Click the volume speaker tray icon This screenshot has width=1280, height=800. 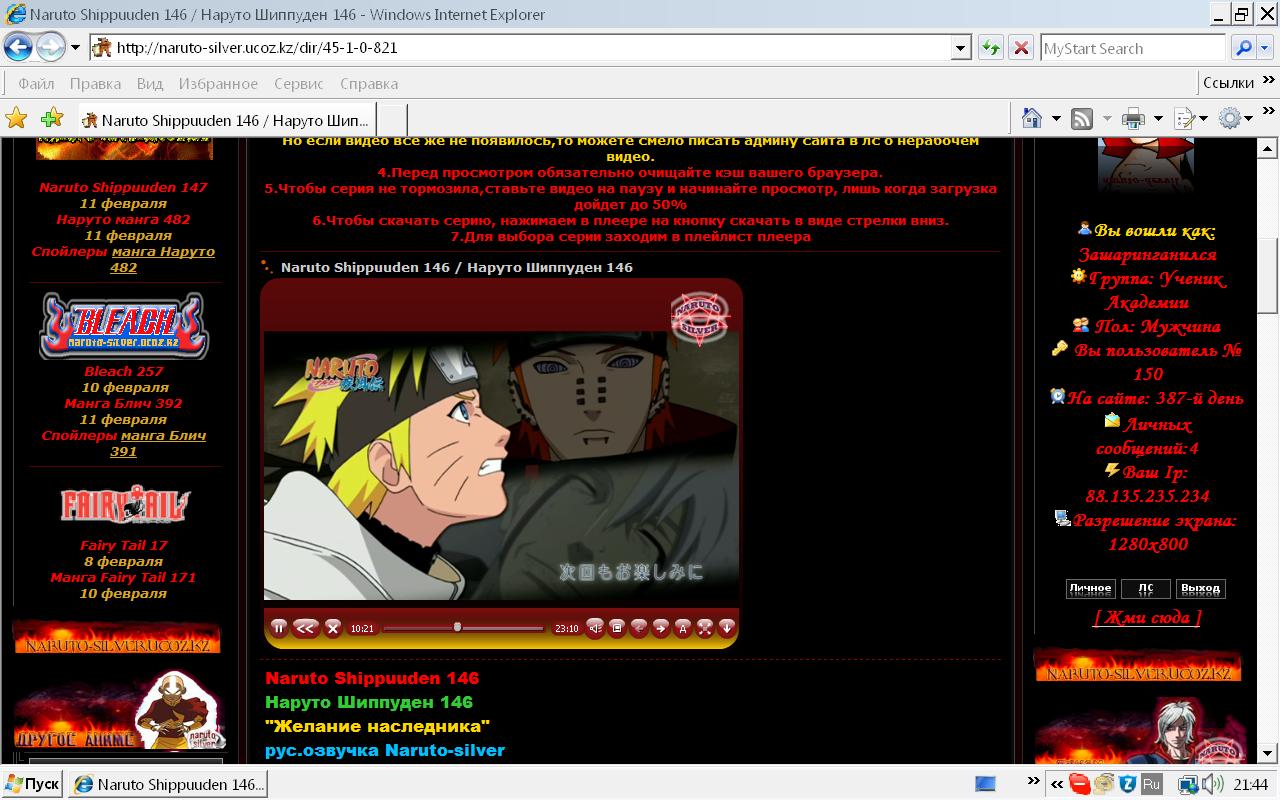pos(1212,784)
